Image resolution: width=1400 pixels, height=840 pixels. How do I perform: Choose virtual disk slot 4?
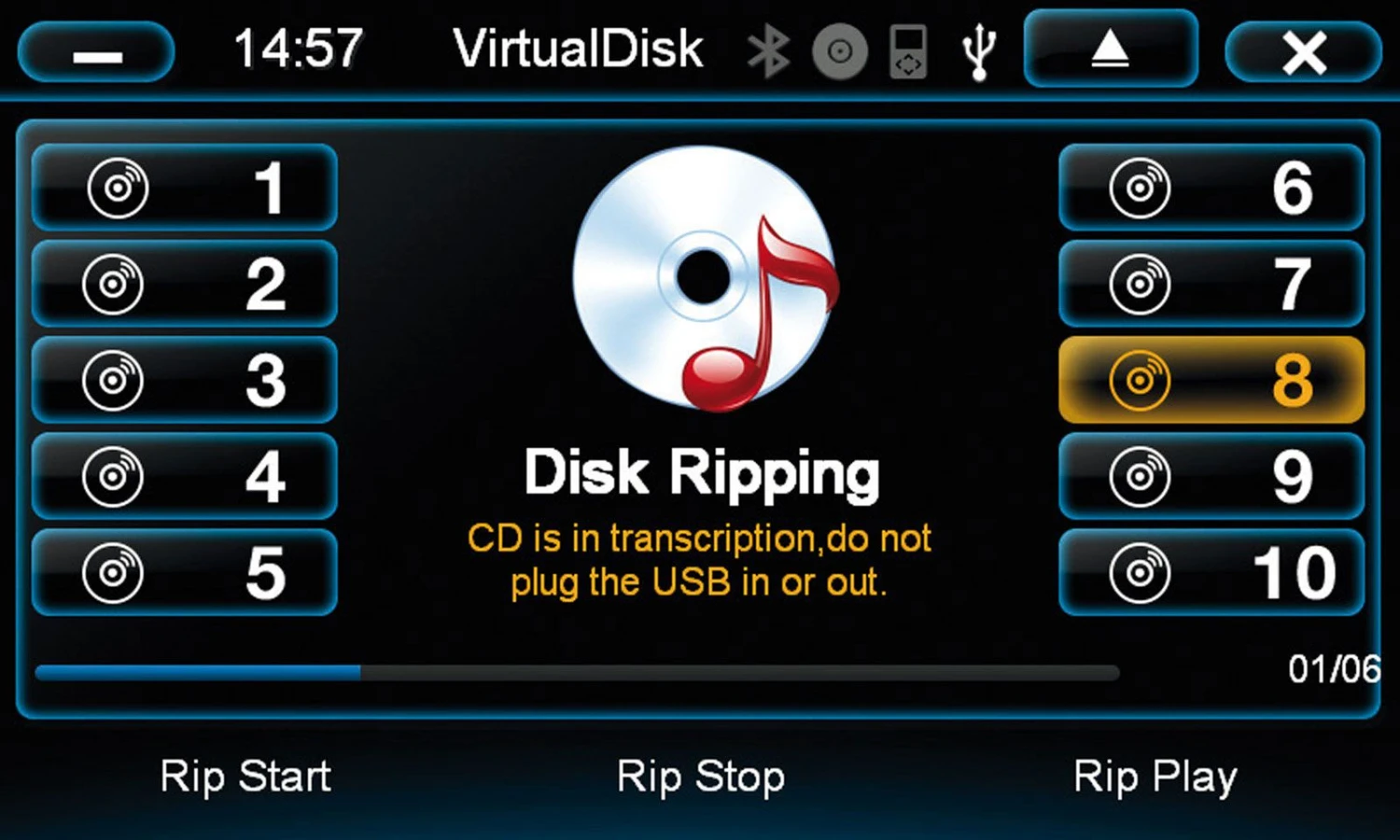(185, 477)
